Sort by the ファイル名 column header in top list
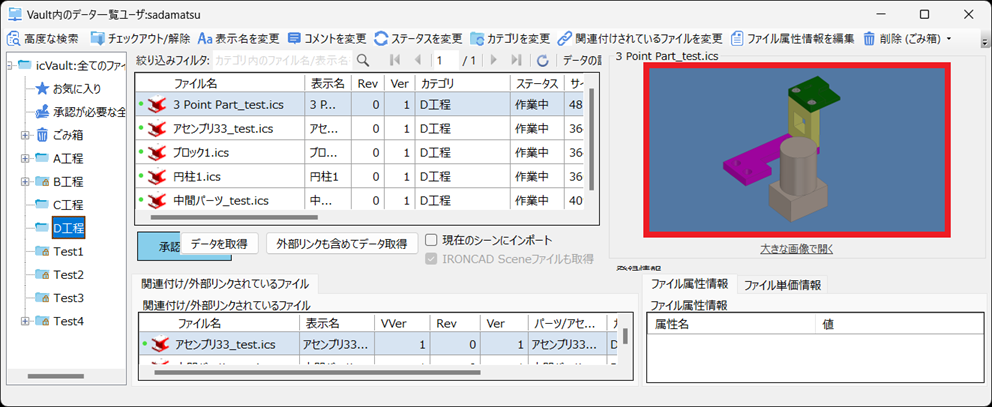The height and width of the screenshot is (407, 992). 219,83
